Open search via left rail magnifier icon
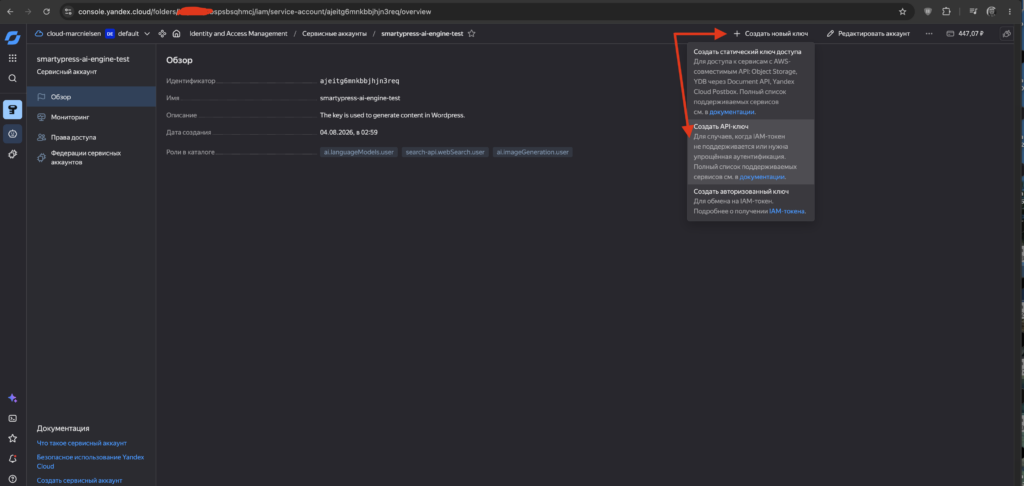This screenshot has height=486, width=1024. (x=12, y=78)
